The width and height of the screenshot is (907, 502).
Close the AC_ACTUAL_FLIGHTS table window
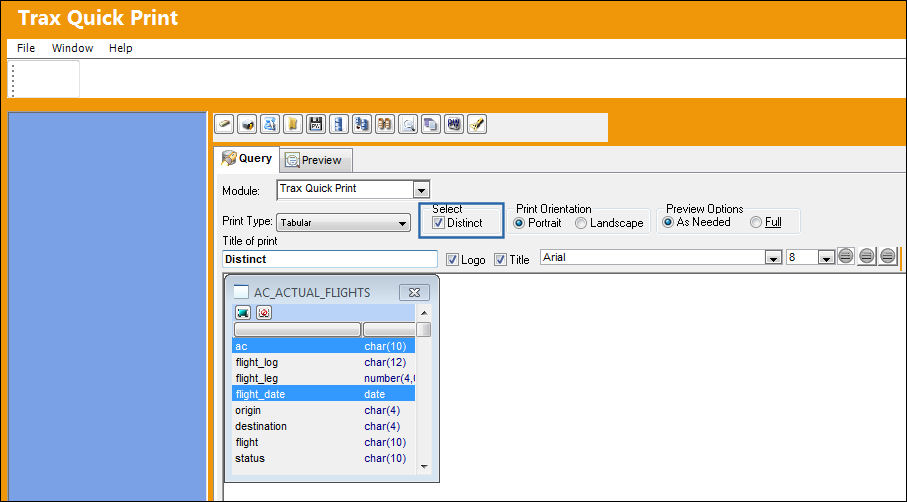point(414,293)
